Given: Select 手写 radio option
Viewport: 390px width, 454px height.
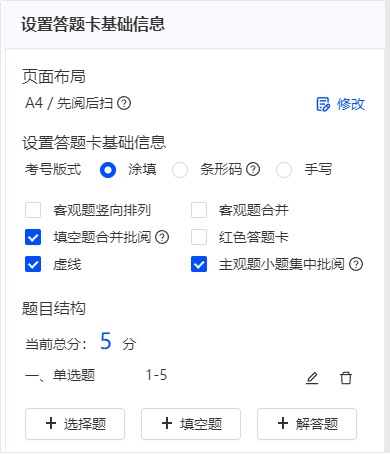Looking at the screenshot, I should tap(284, 170).
